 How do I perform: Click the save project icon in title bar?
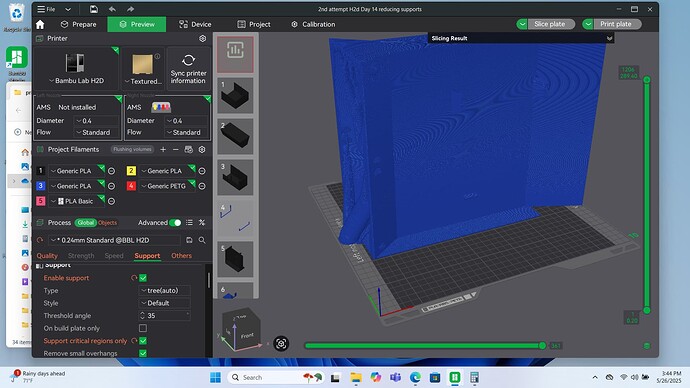pyautogui.click(x=93, y=9)
